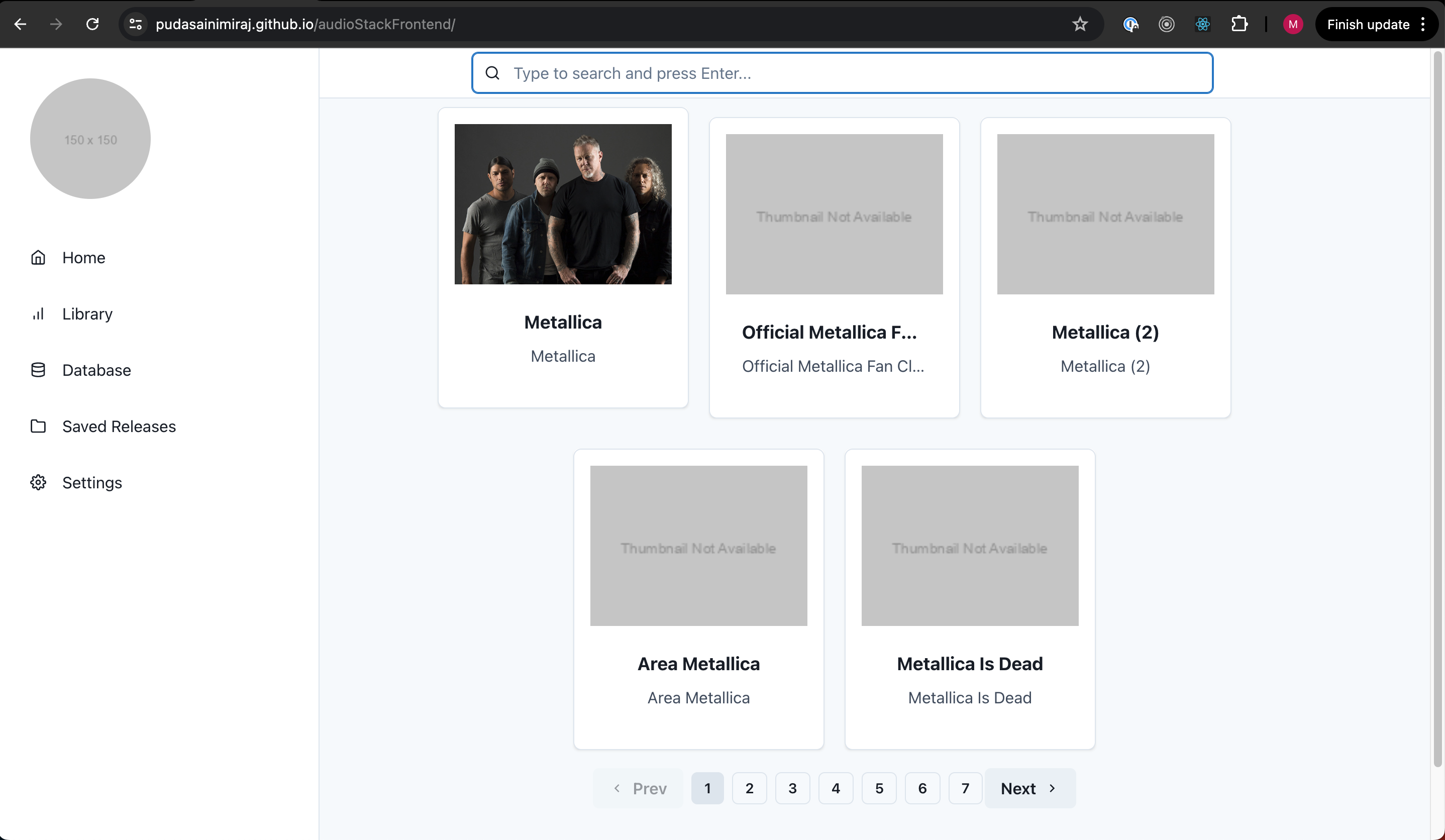
Task: Open the Metallica Is Dead card title
Action: pos(969,663)
